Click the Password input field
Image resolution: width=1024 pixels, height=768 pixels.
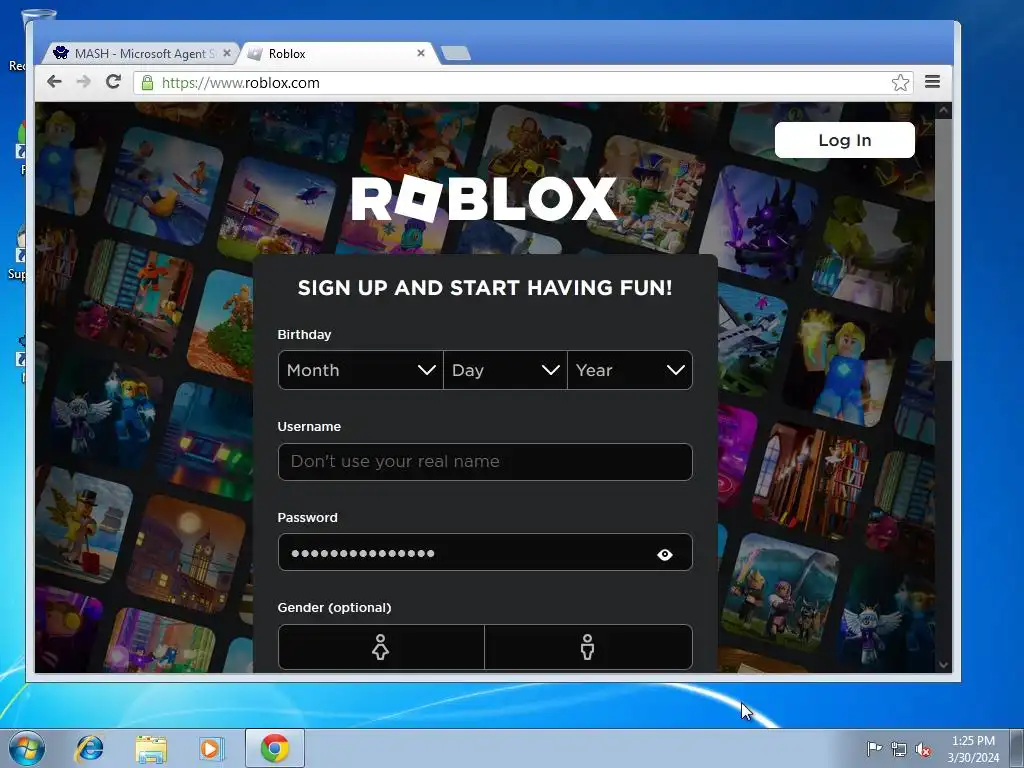(x=485, y=552)
